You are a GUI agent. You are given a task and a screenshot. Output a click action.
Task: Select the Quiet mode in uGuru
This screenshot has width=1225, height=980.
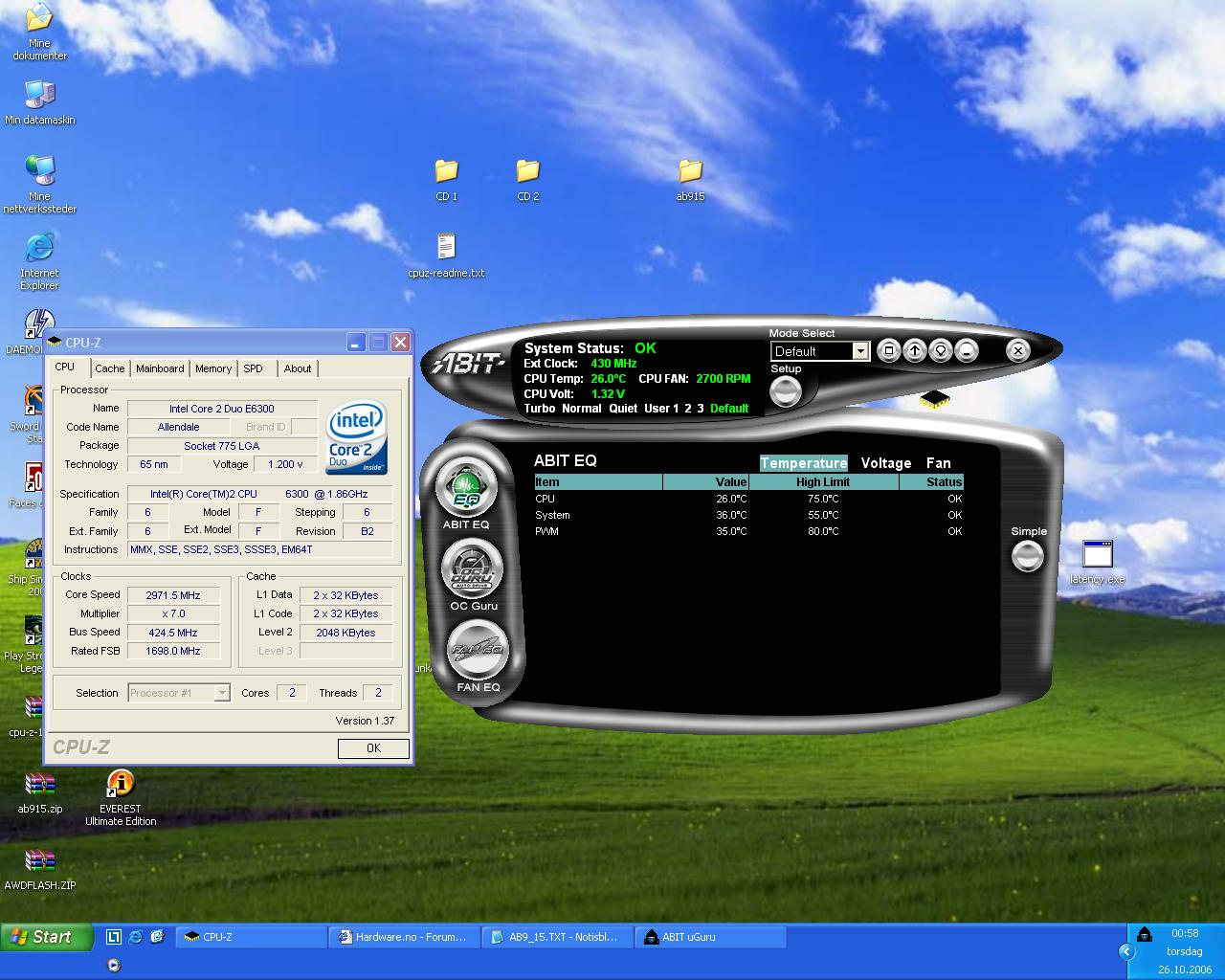(623, 409)
